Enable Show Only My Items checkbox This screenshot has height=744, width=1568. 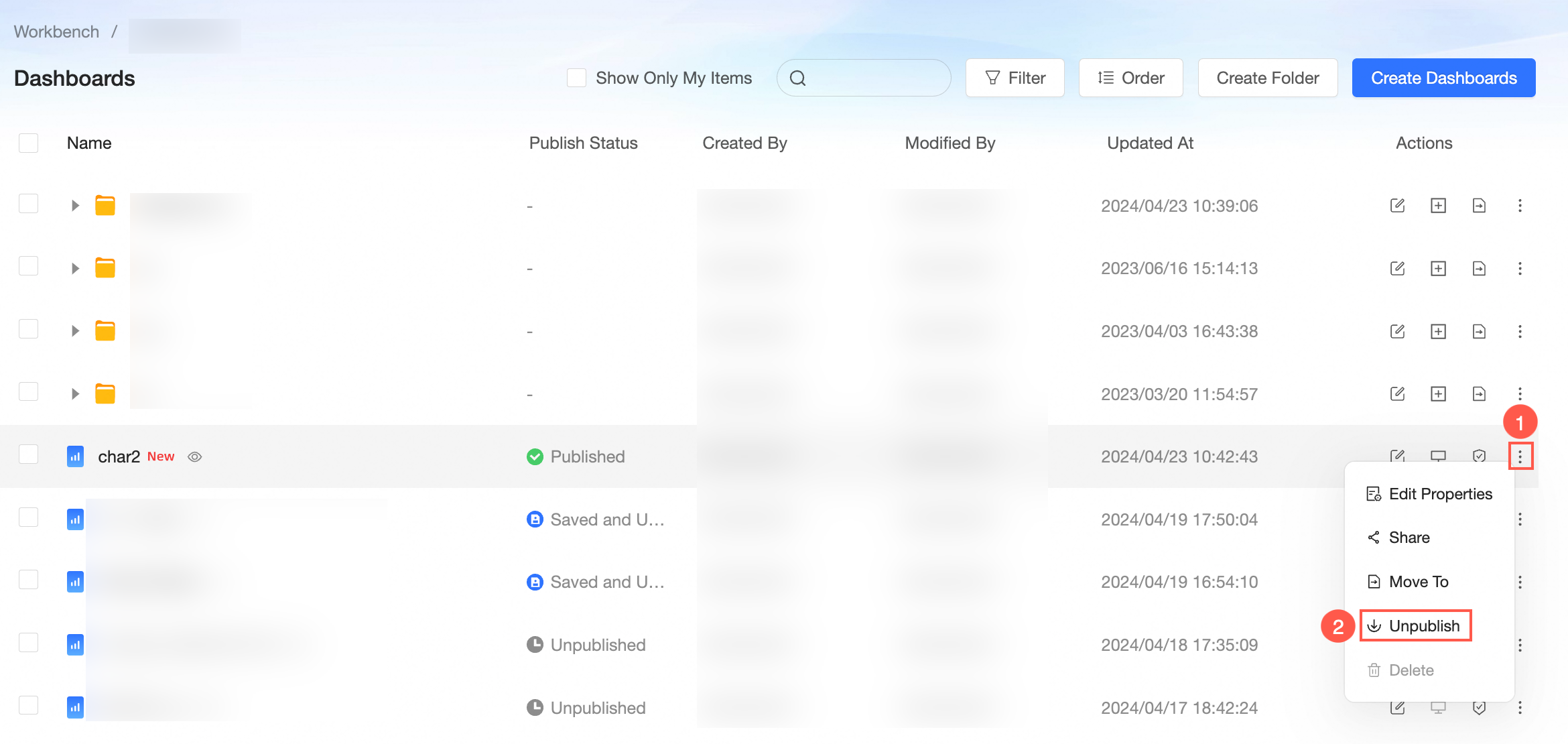coord(576,78)
